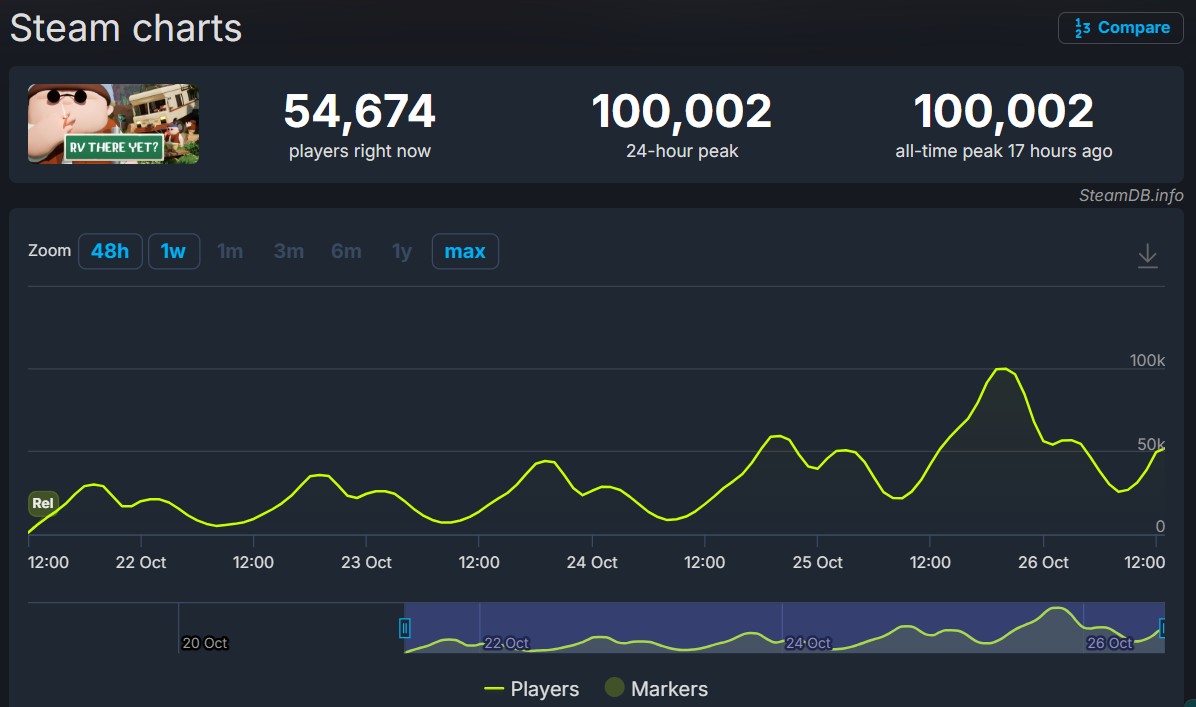Click 24 Oct in the range navigator
The width and height of the screenshot is (1196, 707).
(808, 643)
